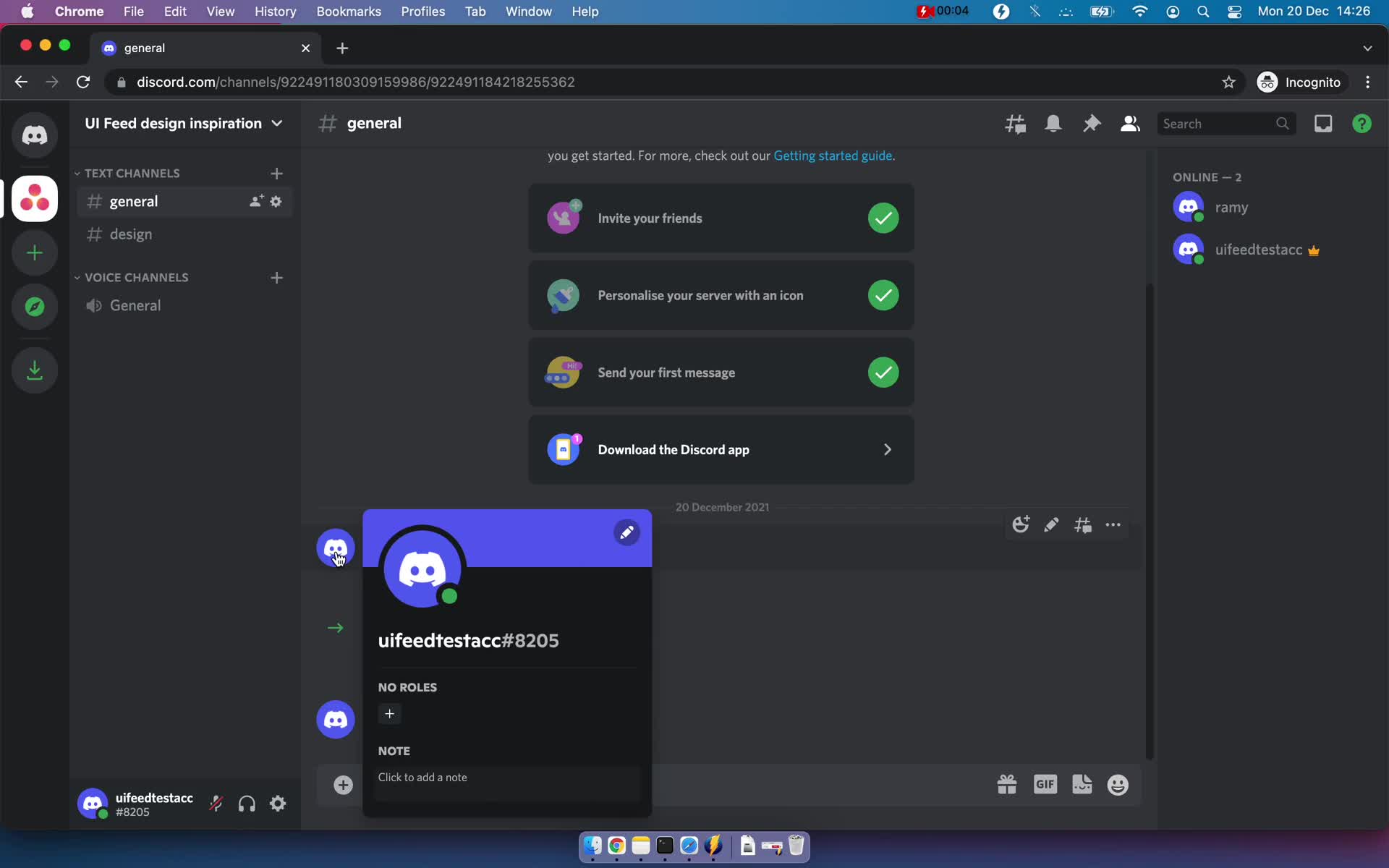Open the Profiles menu
This screenshot has width=1389, height=868.
point(422,12)
